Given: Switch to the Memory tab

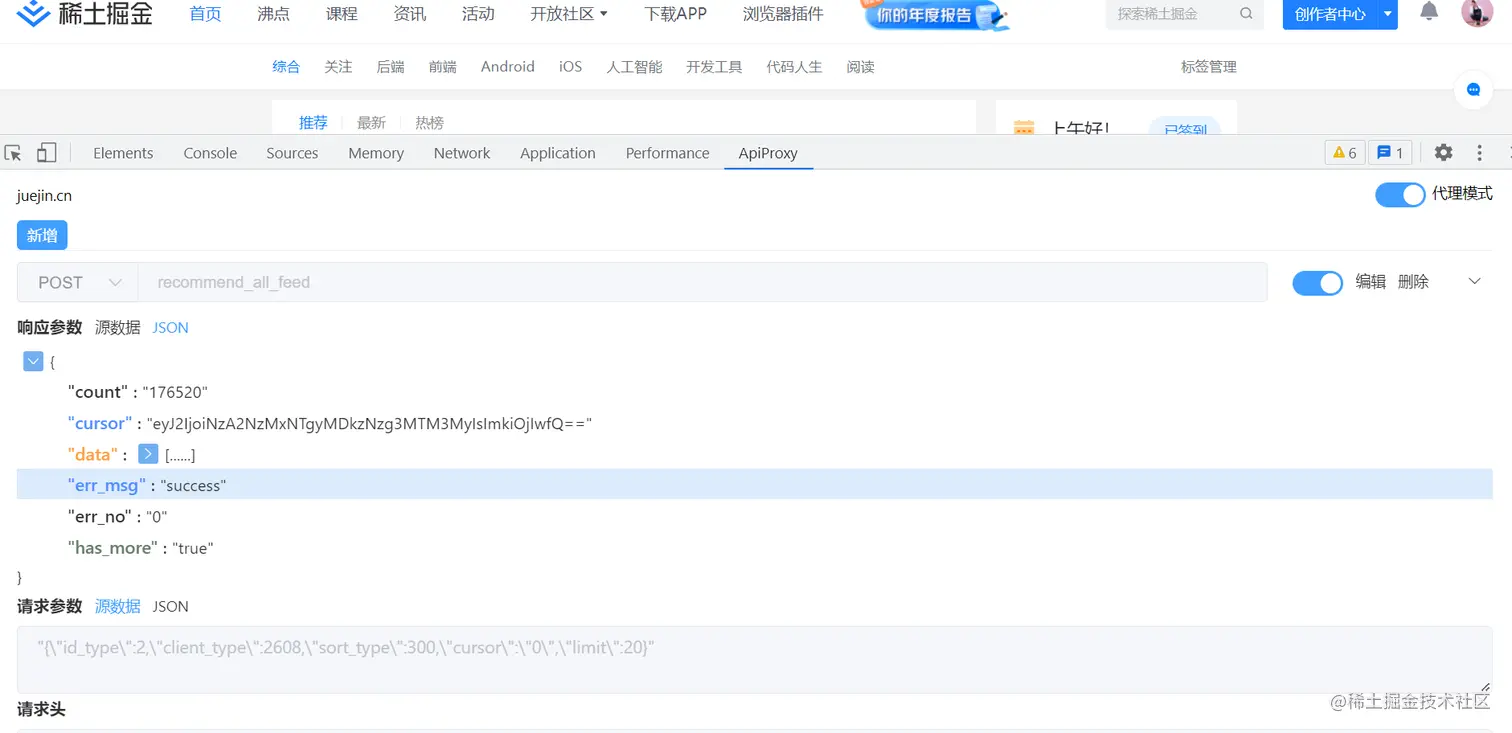Looking at the screenshot, I should (376, 153).
